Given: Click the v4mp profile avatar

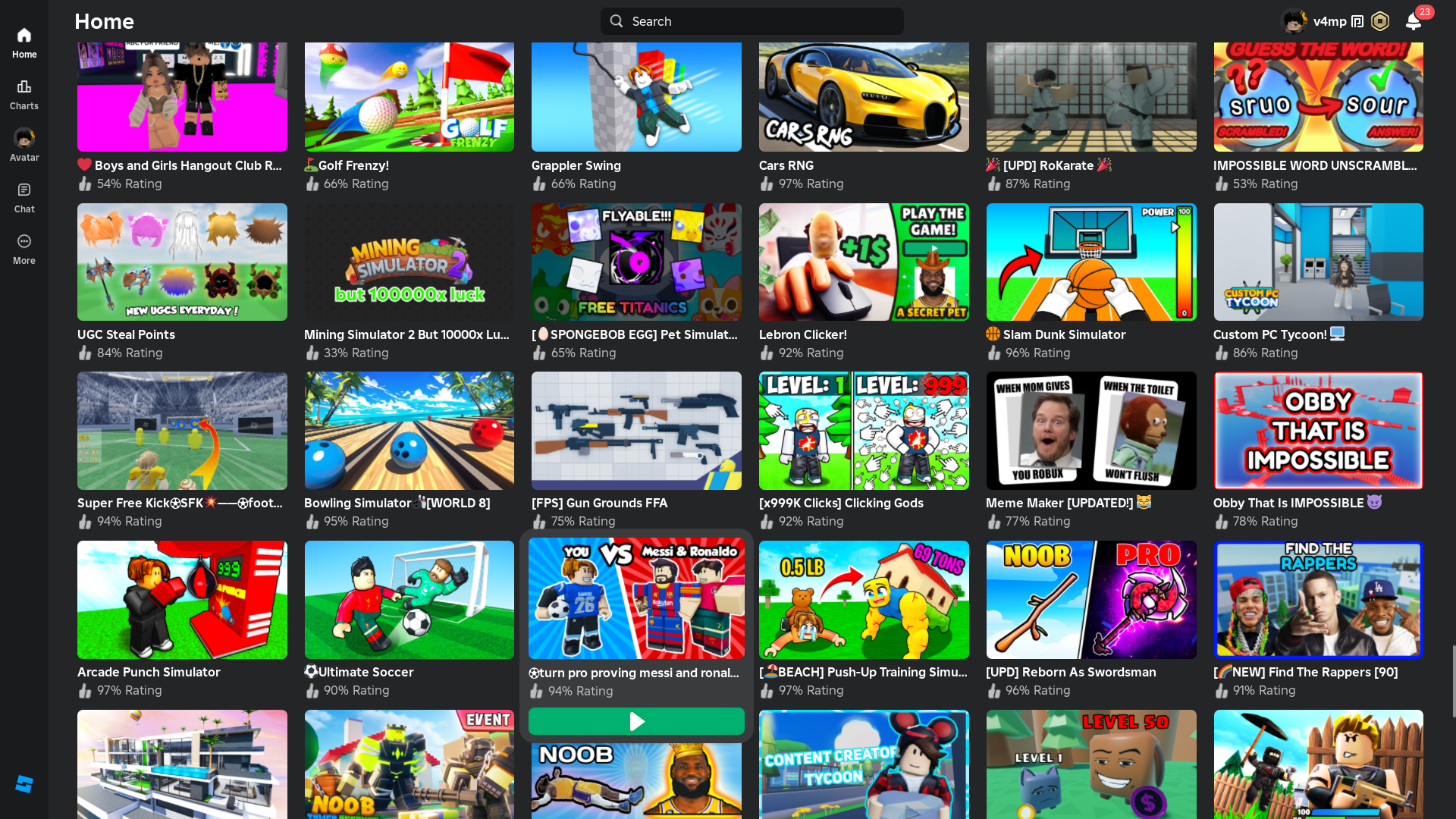Looking at the screenshot, I should click(x=1294, y=21).
